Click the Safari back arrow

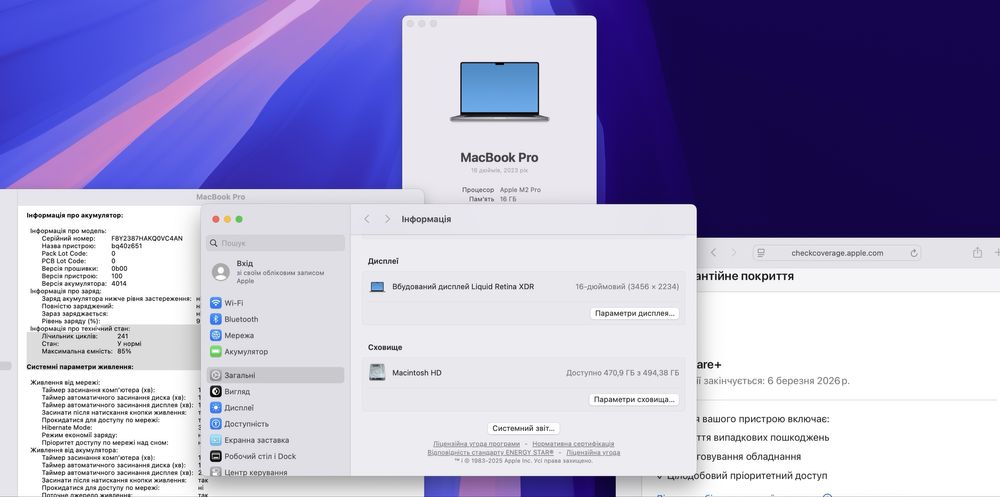(713, 253)
